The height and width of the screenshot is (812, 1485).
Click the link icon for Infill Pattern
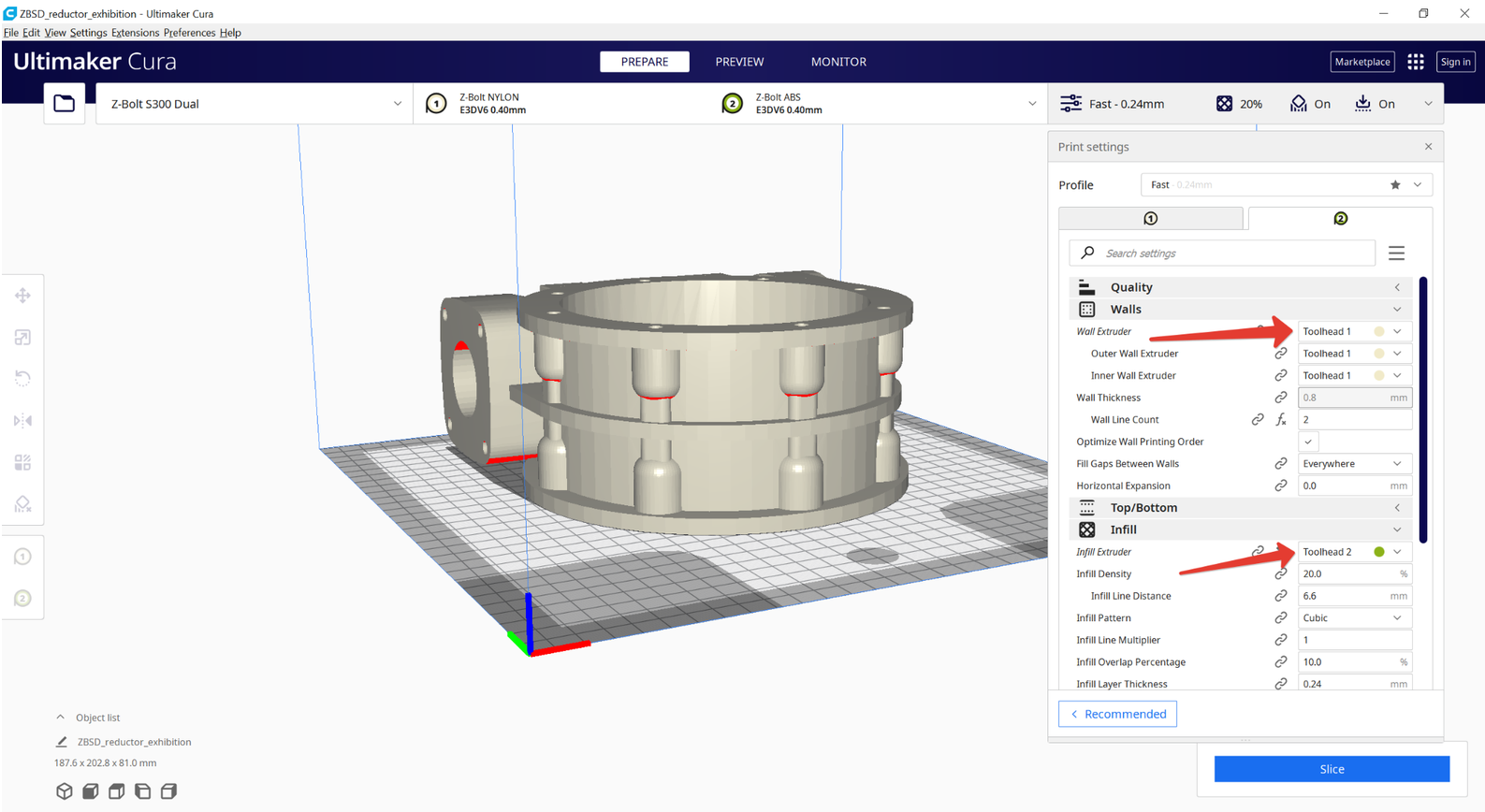pos(1280,618)
